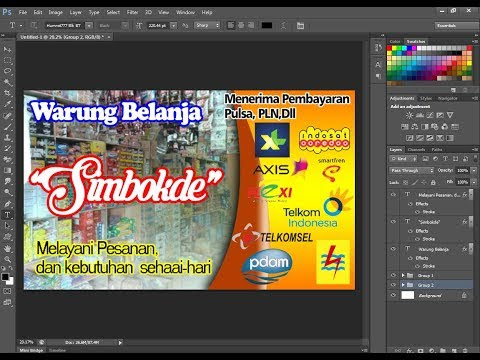Add a Levels adjustment
This screenshot has width=480, height=360.
tap(420, 115)
